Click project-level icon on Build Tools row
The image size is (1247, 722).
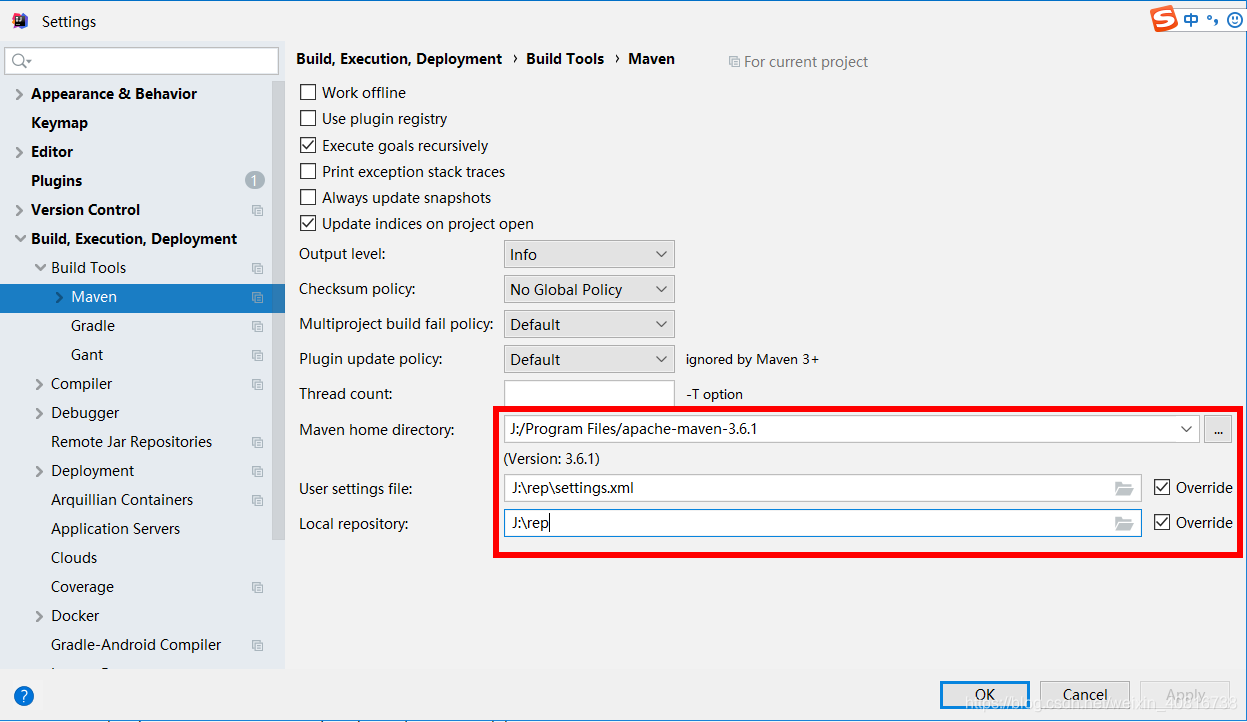[257, 268]
